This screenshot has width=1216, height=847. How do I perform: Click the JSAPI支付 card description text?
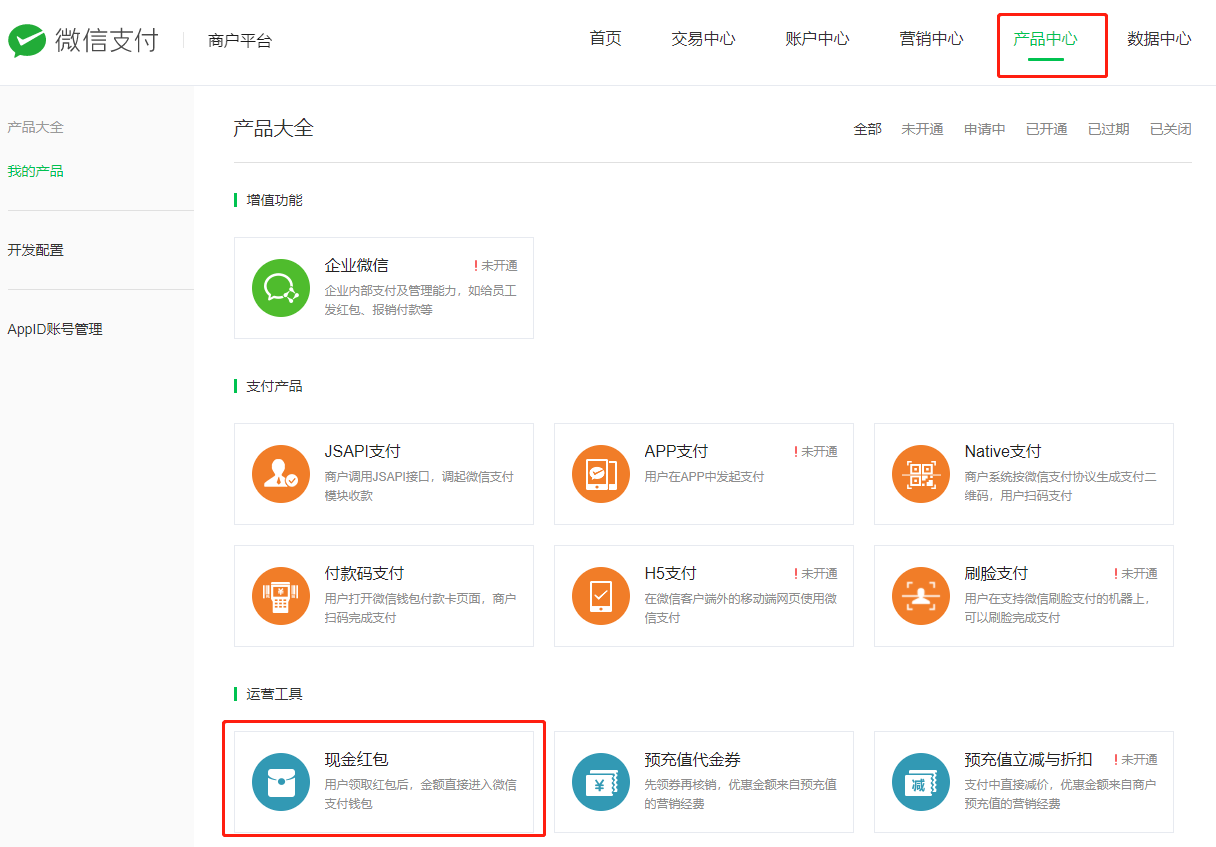coord(419,486)
